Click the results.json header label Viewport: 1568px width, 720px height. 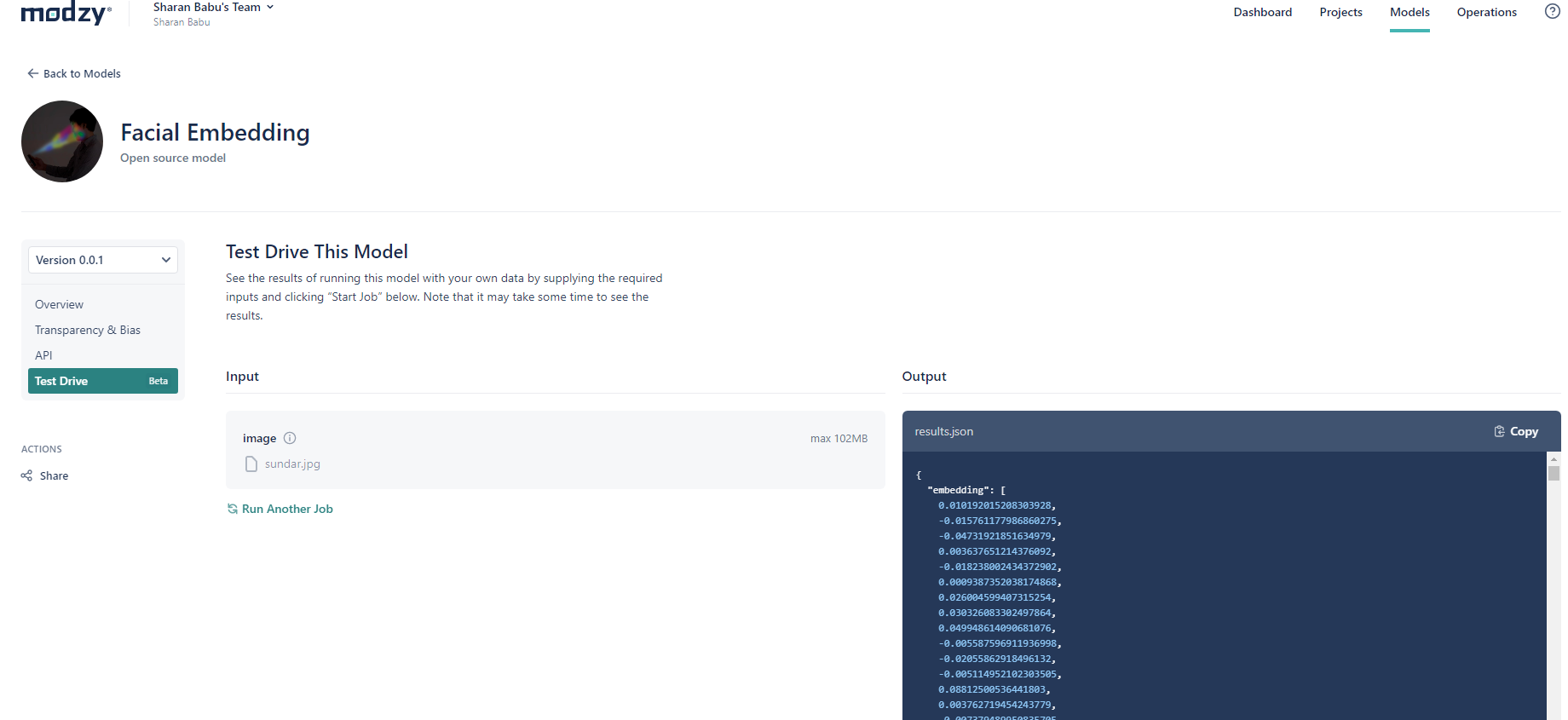click(x=943, y=431)
